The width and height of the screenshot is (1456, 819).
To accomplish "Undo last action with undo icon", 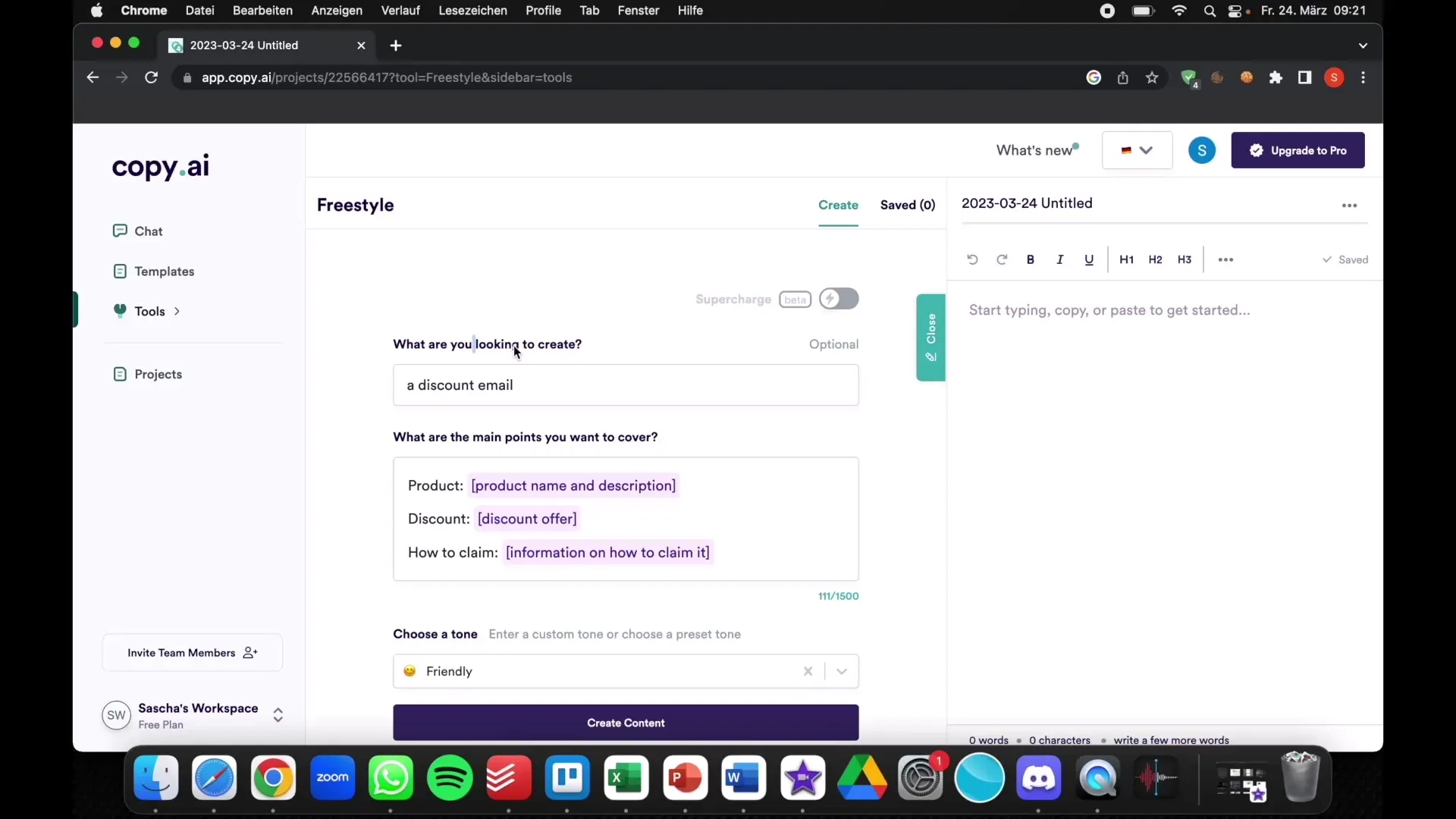I will coord(972,259).
